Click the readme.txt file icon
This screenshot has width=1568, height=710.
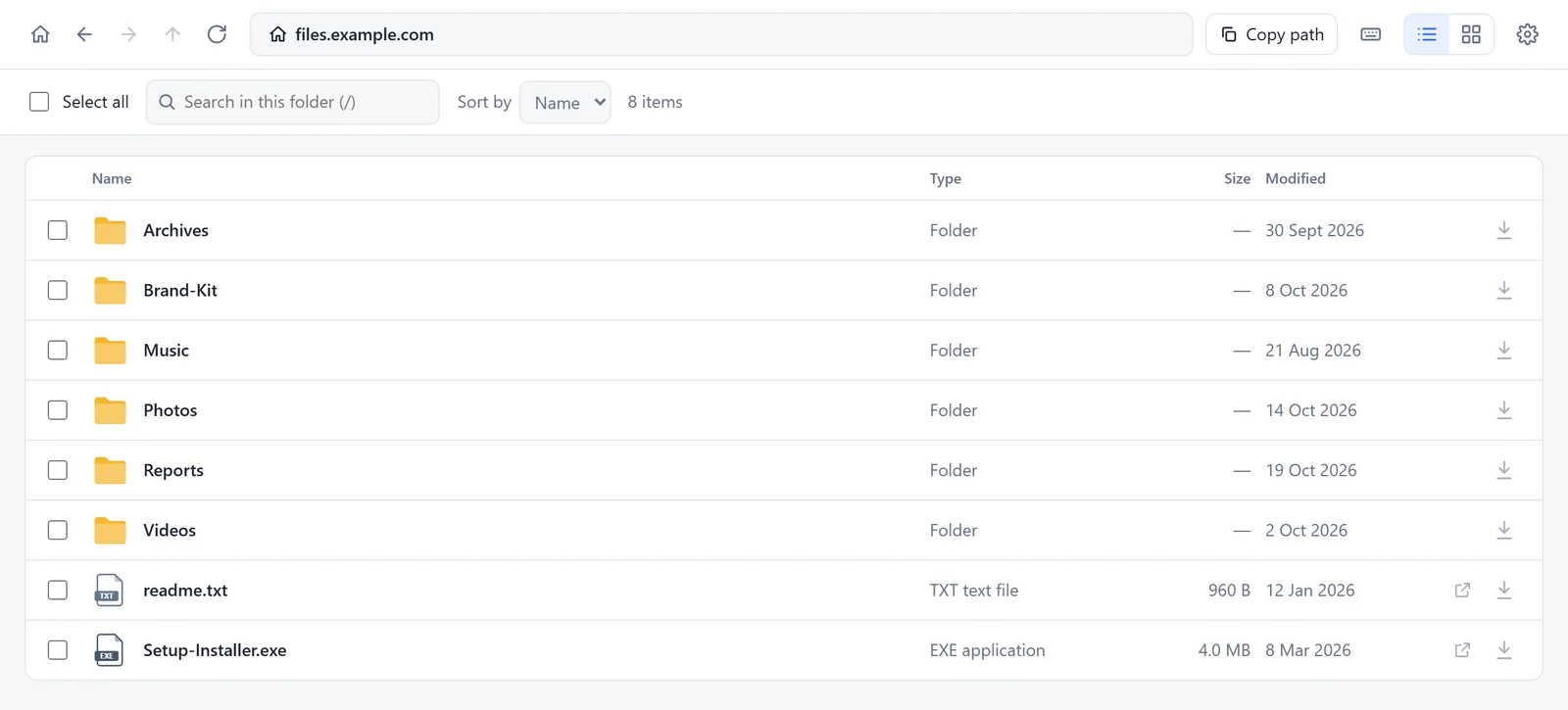click(x=109, y=590)
